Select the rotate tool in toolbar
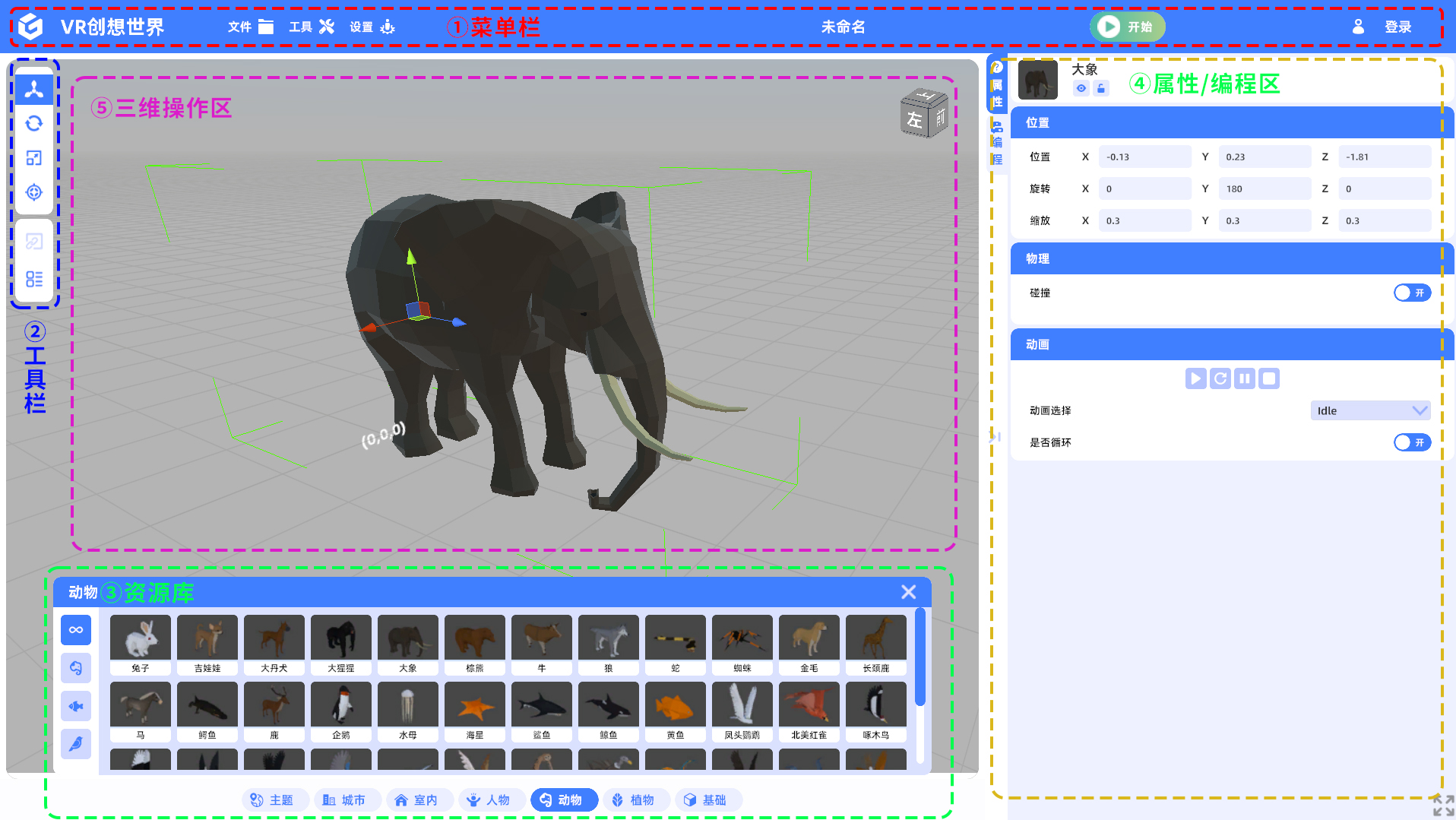The height and width of the screenshot is (820, 1456). click(34, 124)
